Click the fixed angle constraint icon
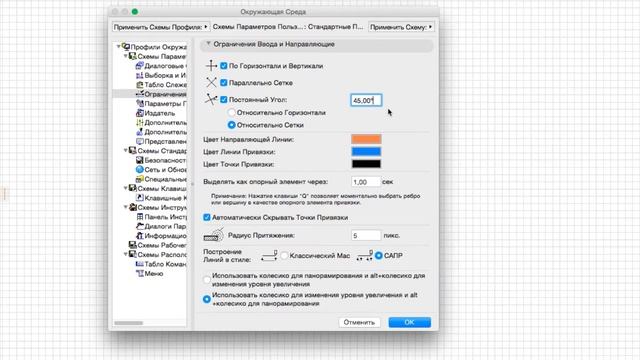Viewport: 640px width, 360px height. 211,99
